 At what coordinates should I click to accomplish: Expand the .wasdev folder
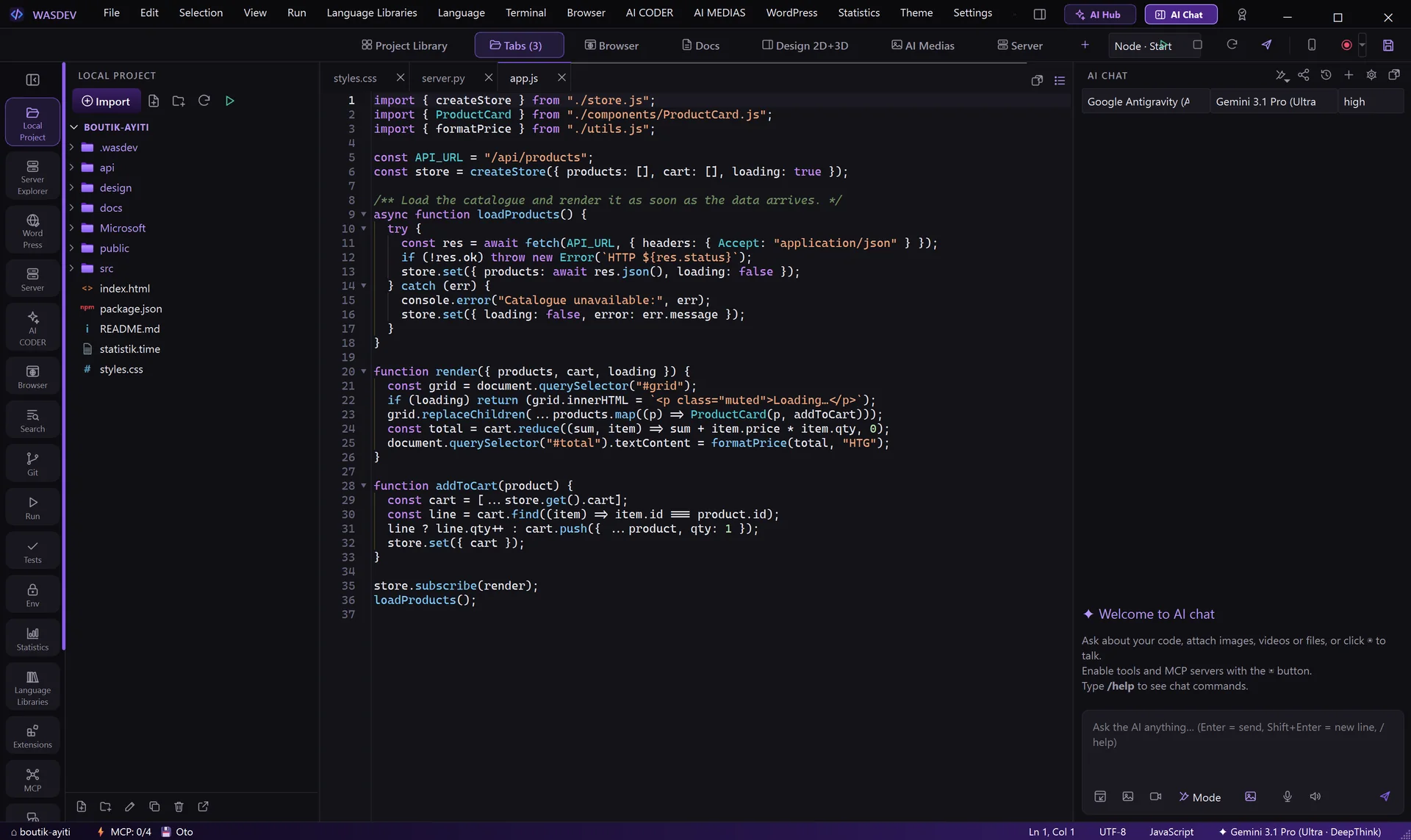(72, 148)
